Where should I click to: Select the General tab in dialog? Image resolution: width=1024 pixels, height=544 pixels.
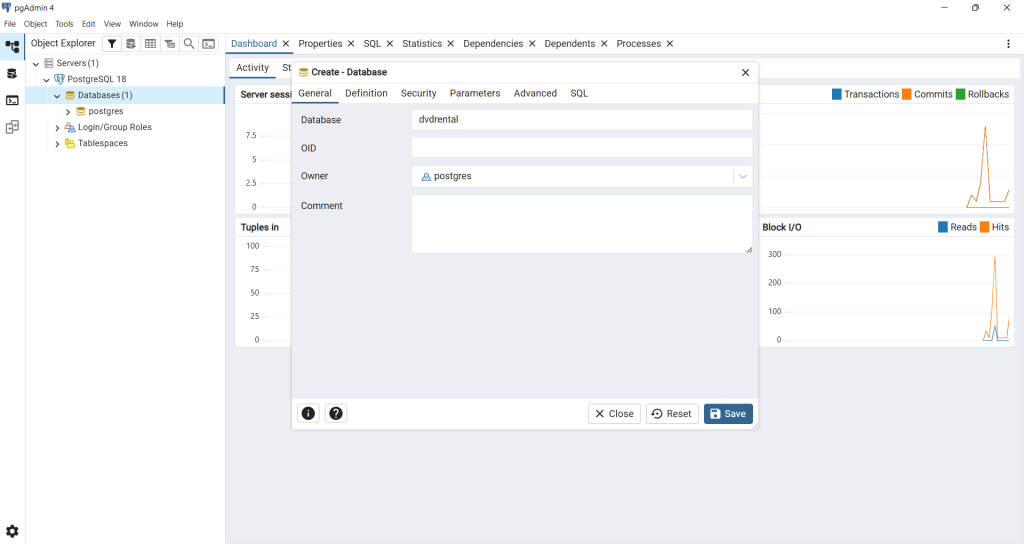[315, 93]
